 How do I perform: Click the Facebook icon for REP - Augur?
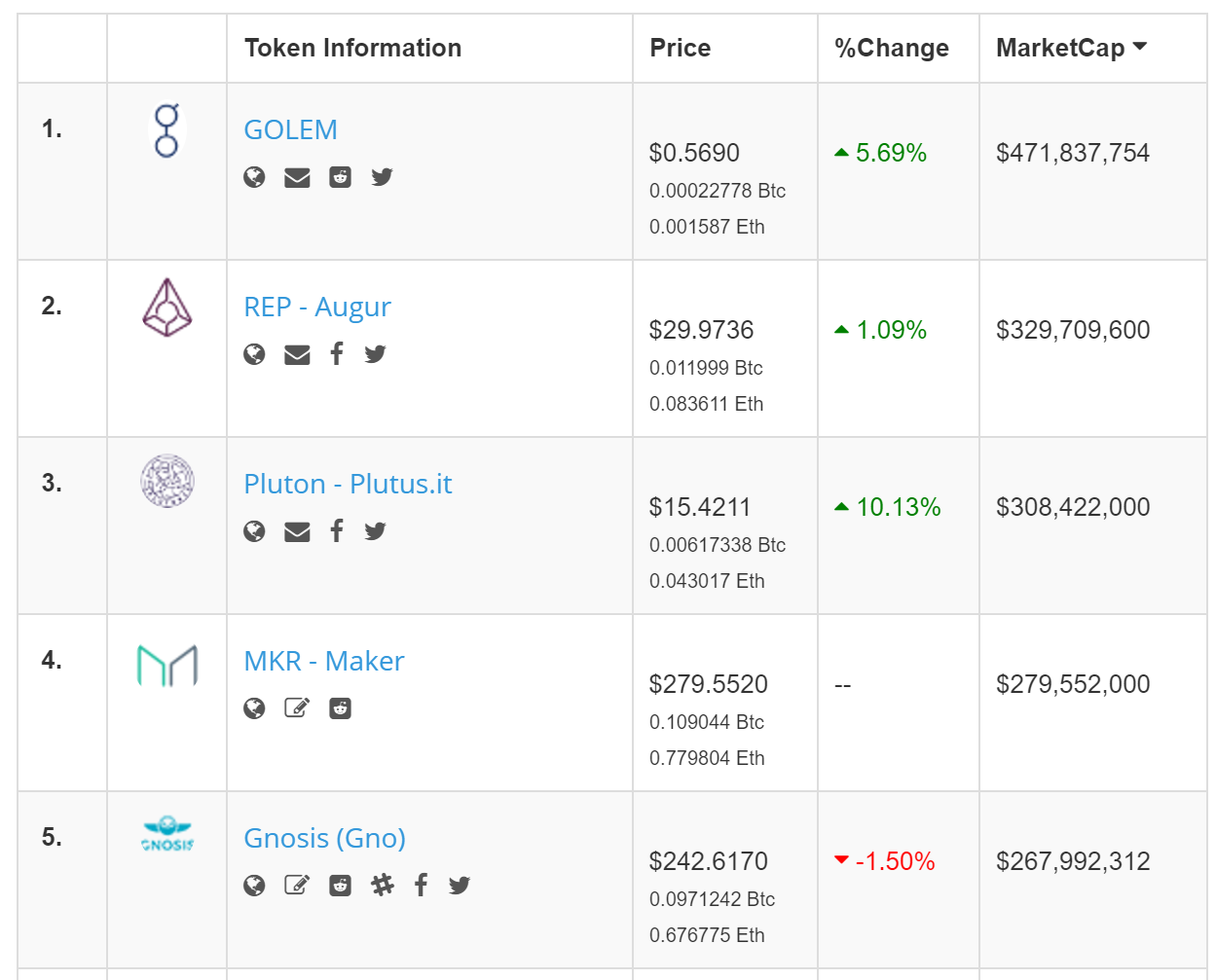(x=336, y=353)
